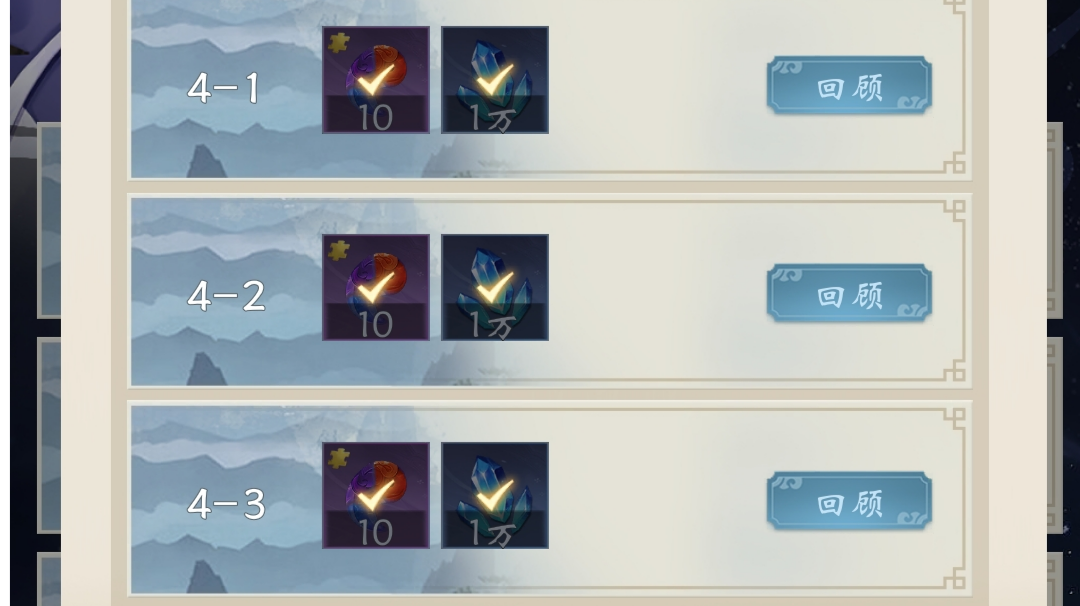Click the 回顾 button for stage 4-1

pos(849,85)
